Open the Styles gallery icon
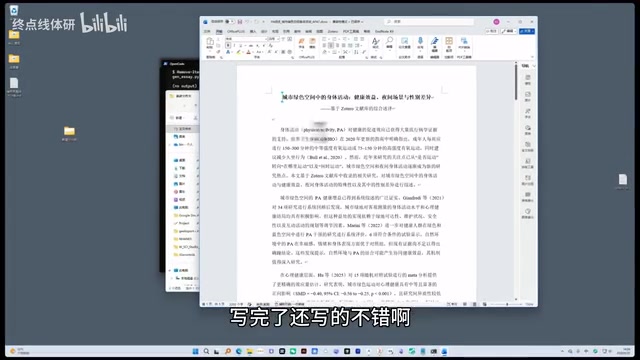This screenshot has width=640, height=360. (x=376, y=42)
